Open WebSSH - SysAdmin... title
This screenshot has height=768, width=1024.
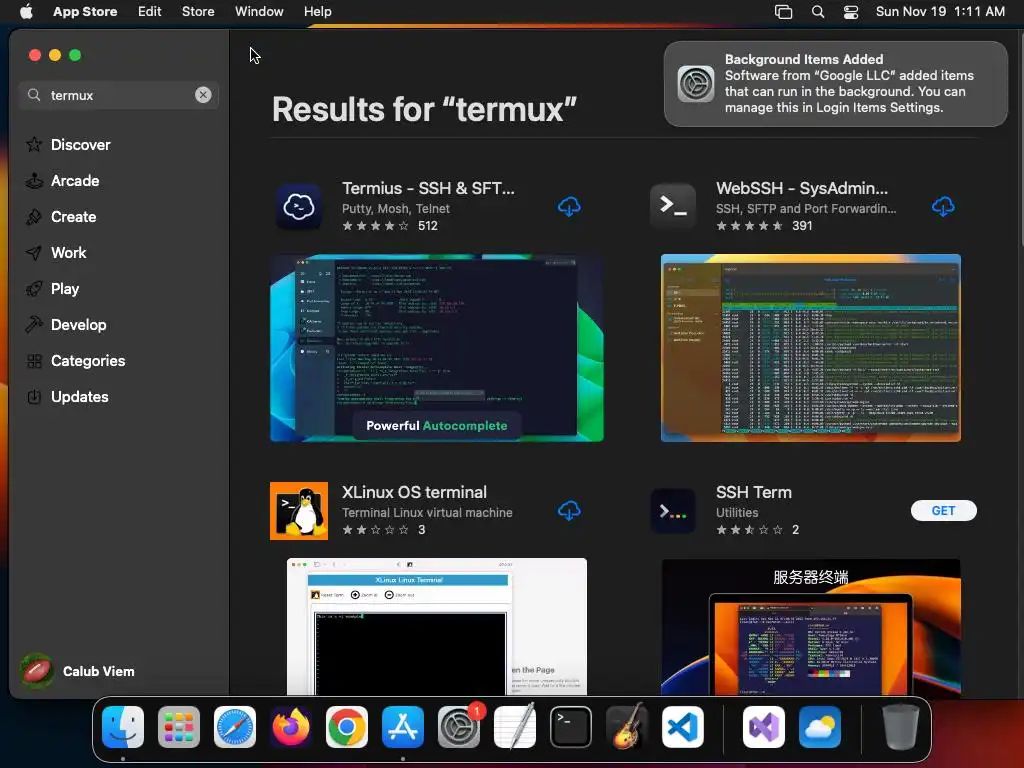tap(802, 188)
